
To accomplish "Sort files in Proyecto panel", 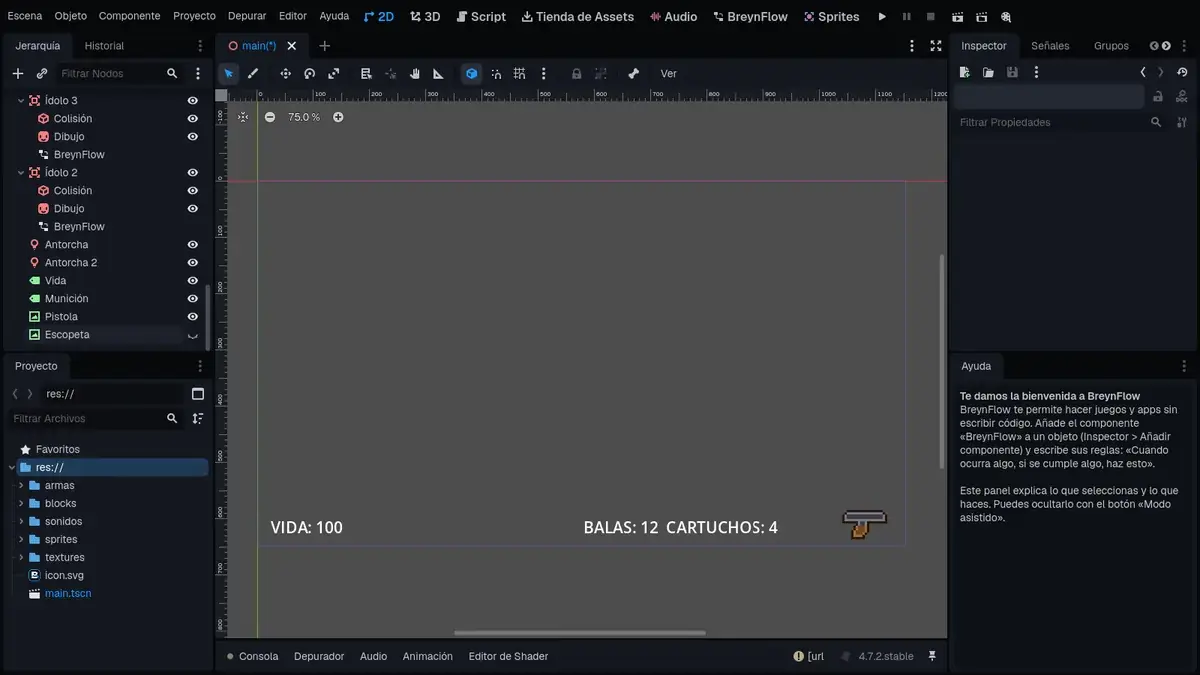I will [198, 418].
